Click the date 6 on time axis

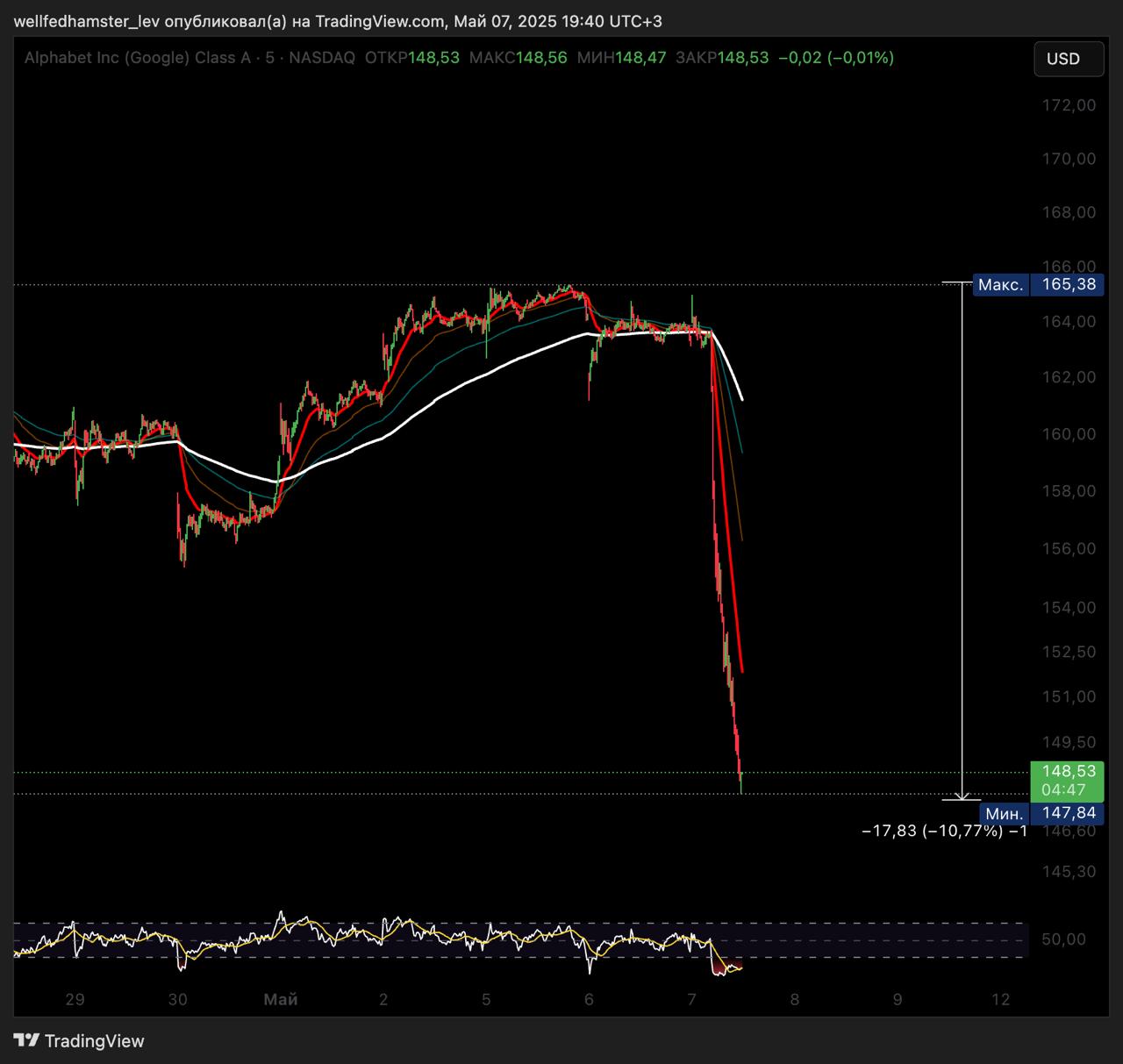589,999
